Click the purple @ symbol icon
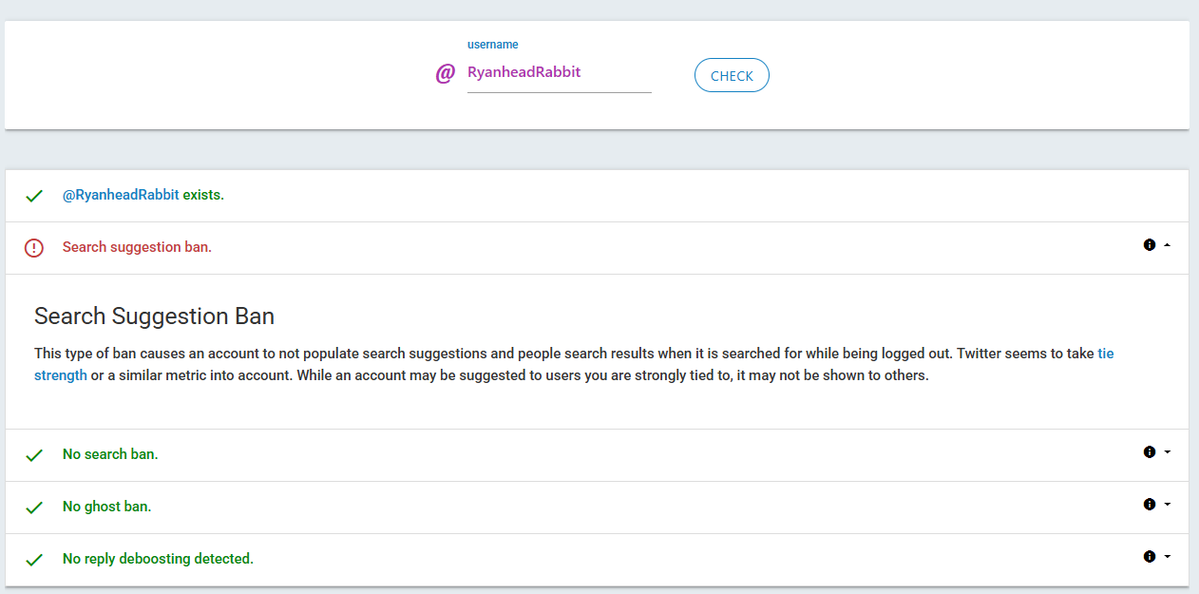Screen dimensions: 1199x594 [445, 74]
